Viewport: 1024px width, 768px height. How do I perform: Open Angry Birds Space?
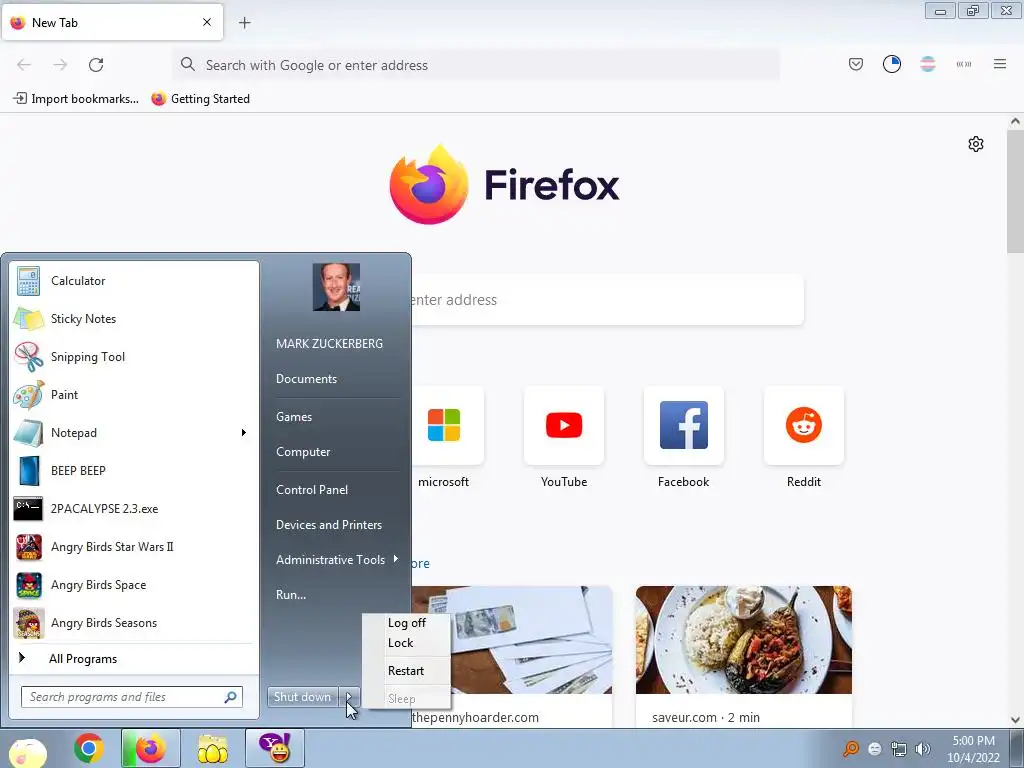tap(134, 584)
